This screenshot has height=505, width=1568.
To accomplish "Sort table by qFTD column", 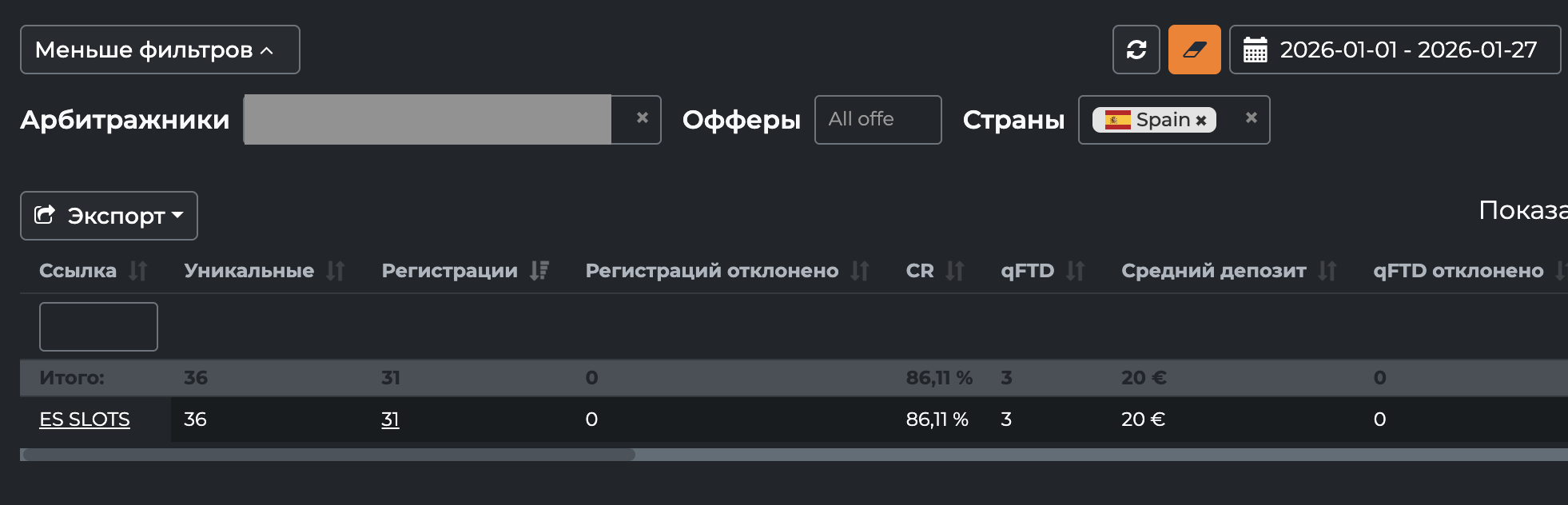I will (x=1076, y=271).
